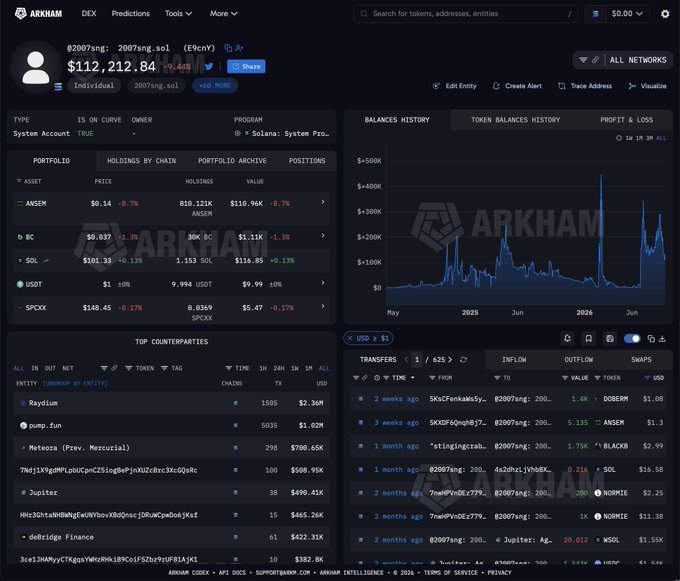The image size is (680, 581).
Task: Go to previous transfers page
Action: [406, 360]
